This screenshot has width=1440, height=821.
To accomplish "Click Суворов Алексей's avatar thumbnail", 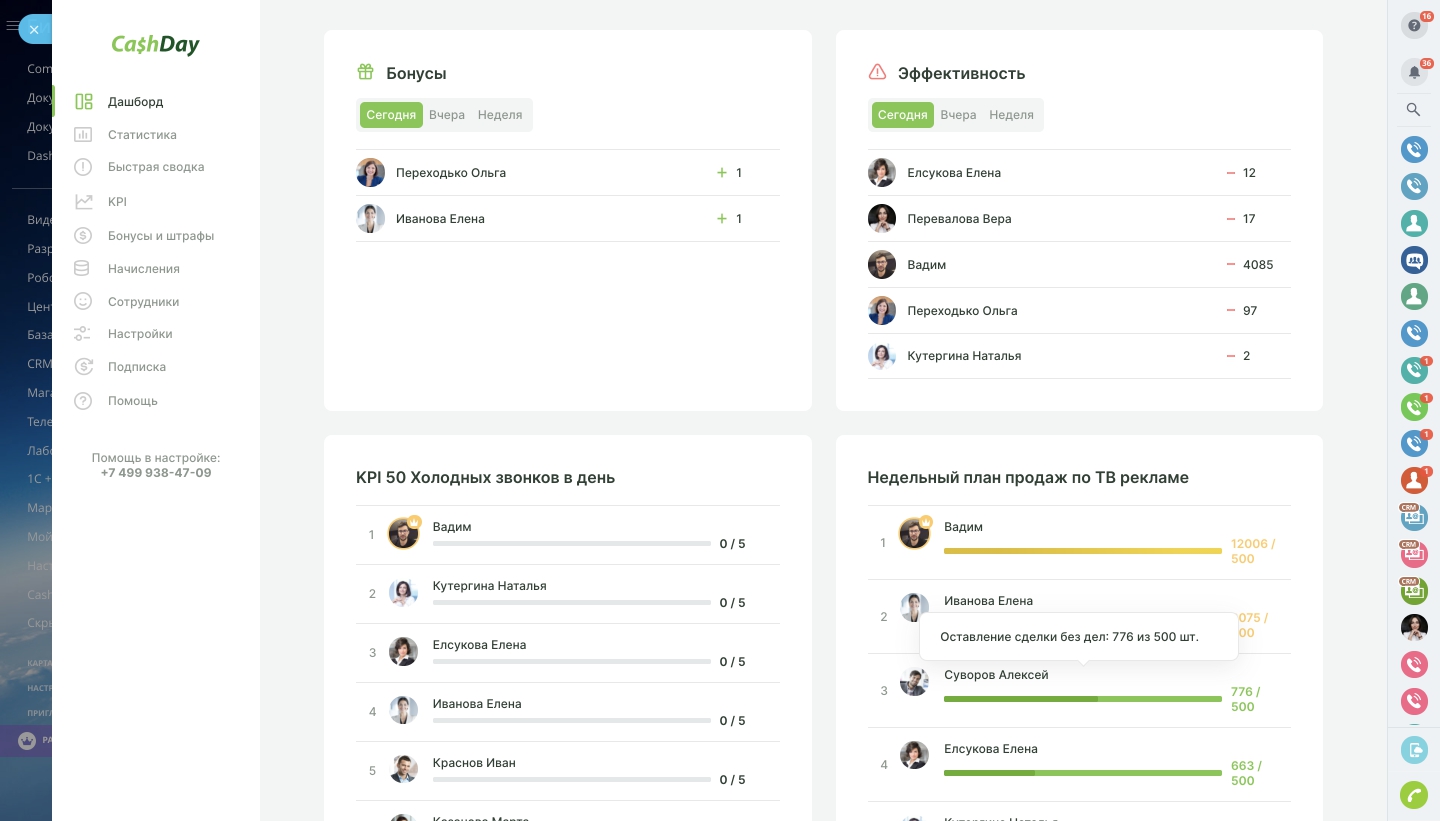I will [914, 683].
